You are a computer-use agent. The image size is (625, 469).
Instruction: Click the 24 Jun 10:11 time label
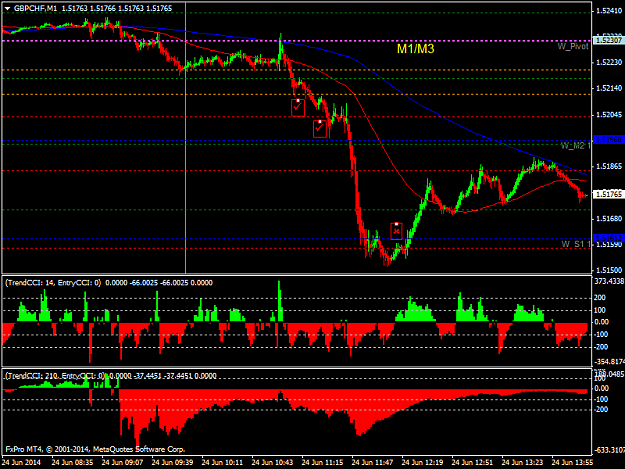(x=222, y=463)
